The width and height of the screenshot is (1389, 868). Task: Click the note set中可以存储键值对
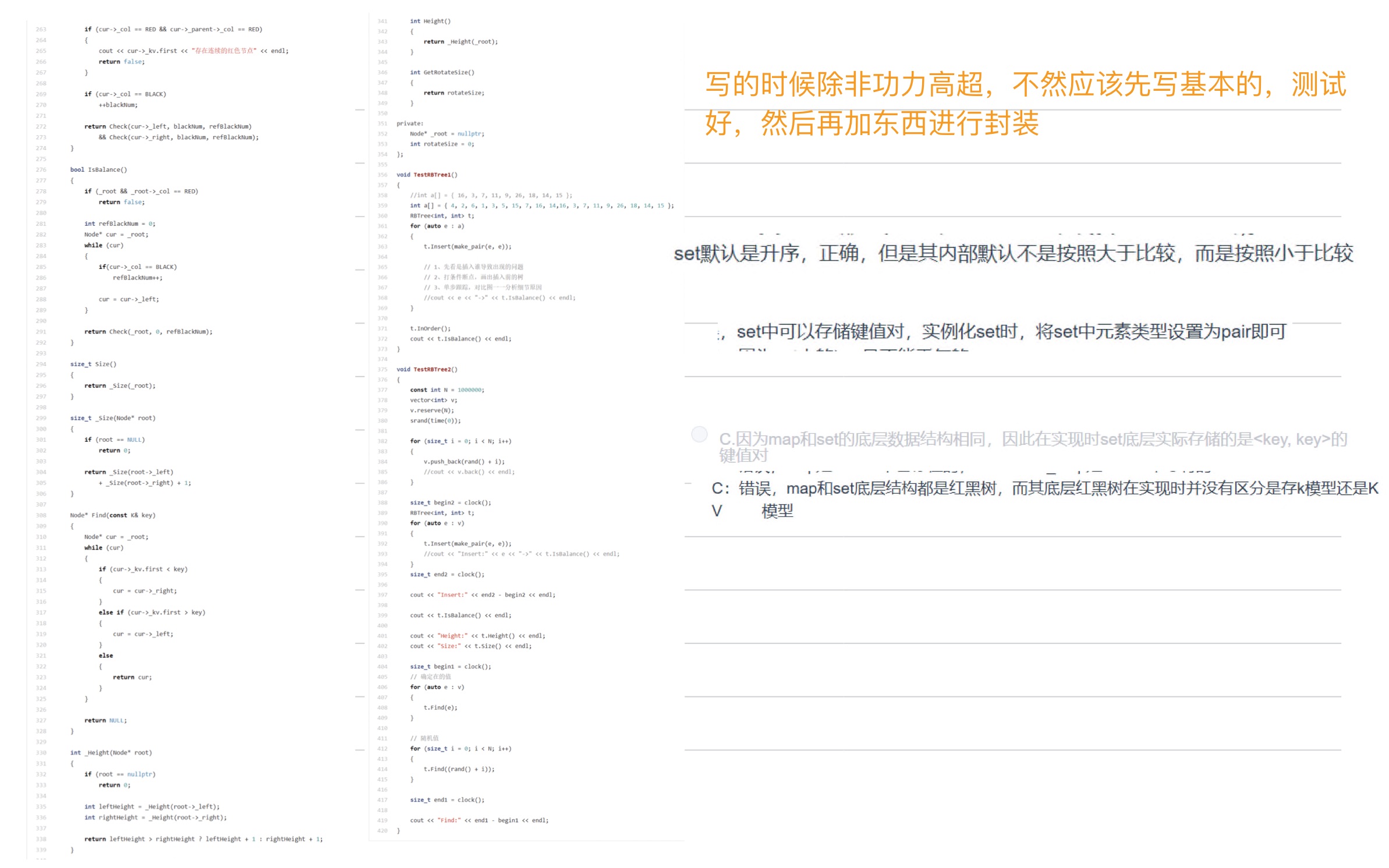point(1011,332)
